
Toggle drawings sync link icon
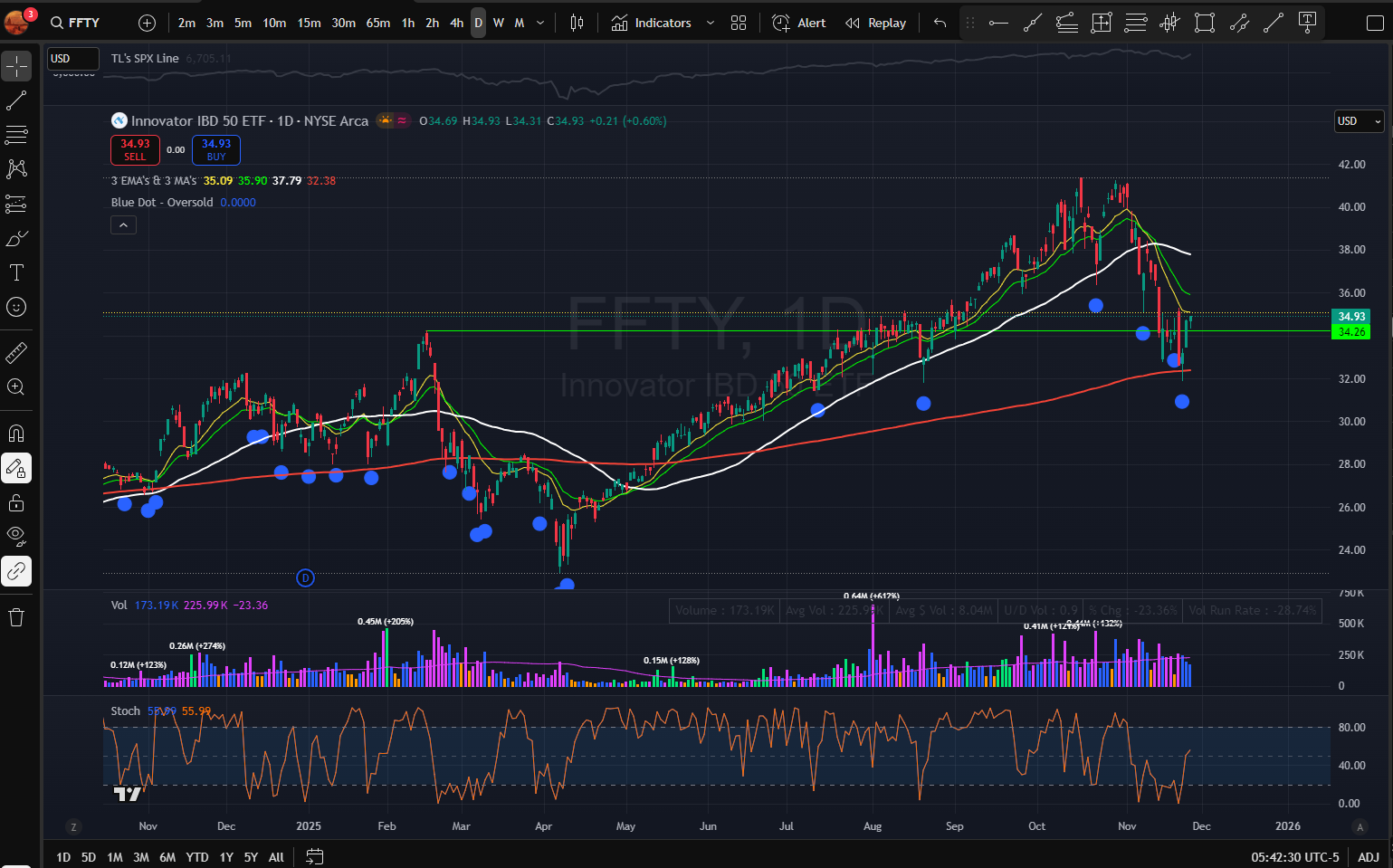tap(16, 571)
